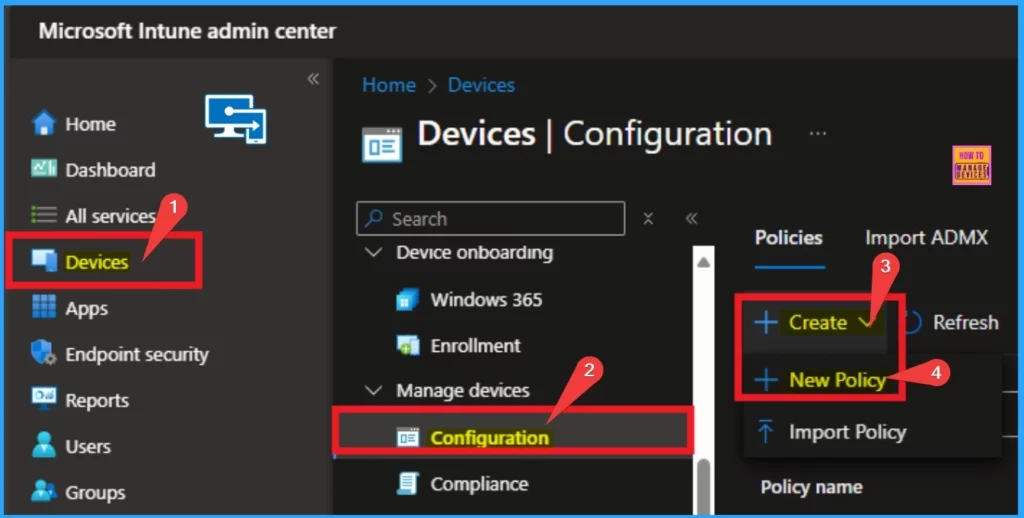Open Windows 365 menu entry
The width and height of the screenshot is (1024, 518).
486,300
